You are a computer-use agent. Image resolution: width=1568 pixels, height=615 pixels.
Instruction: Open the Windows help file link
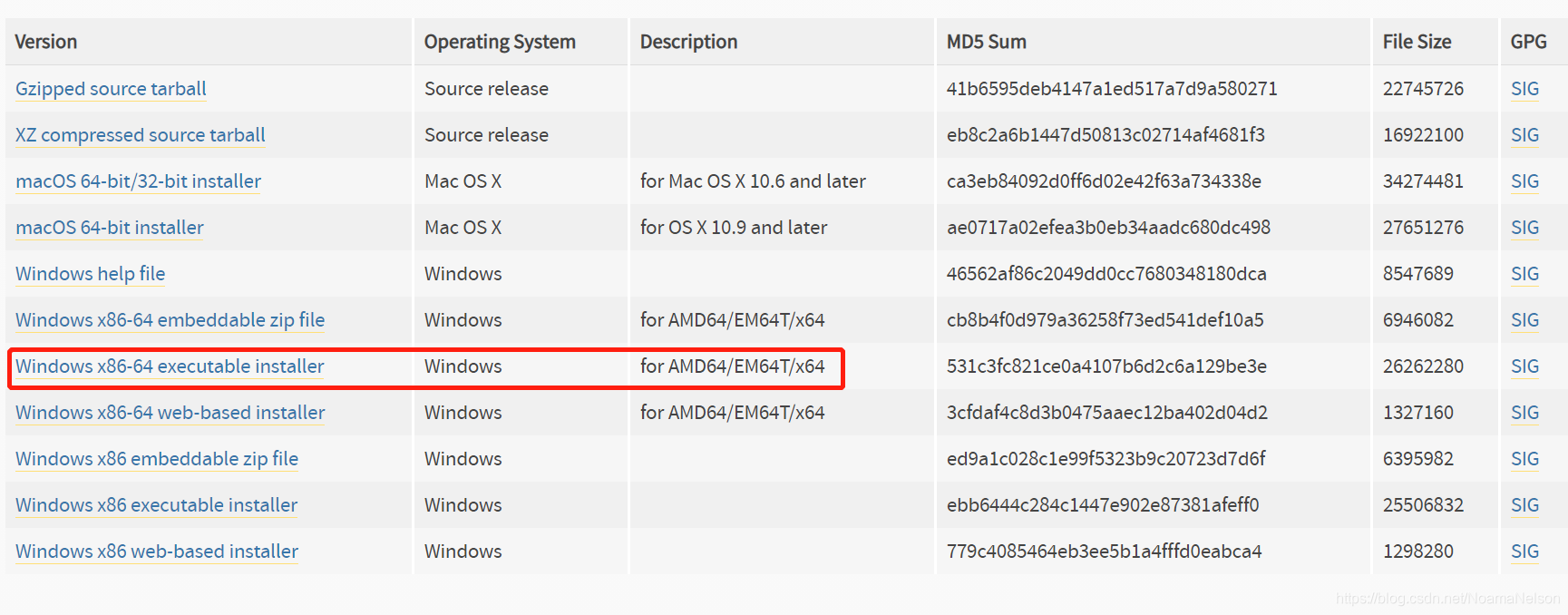point(91,274)
